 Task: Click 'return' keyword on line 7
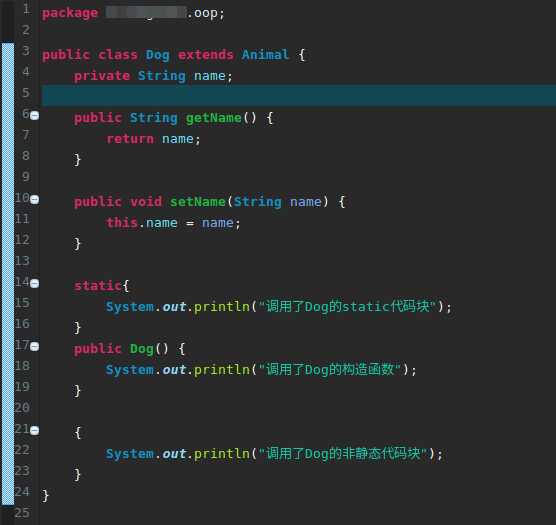(x=130, y=139)
